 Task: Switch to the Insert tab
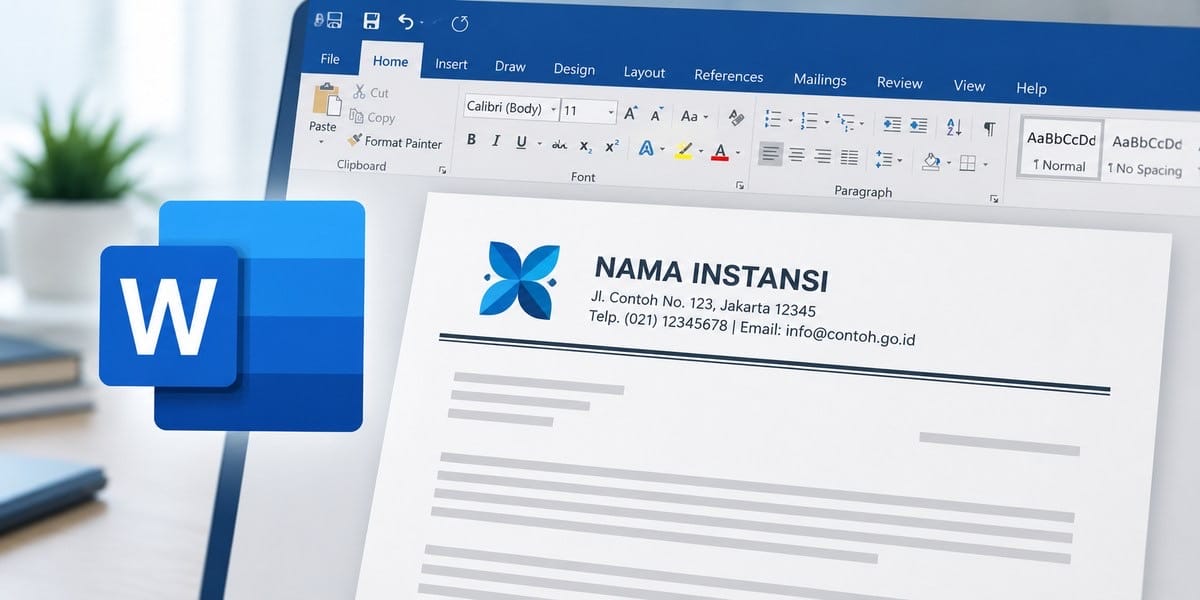click(x=451, y=64)
